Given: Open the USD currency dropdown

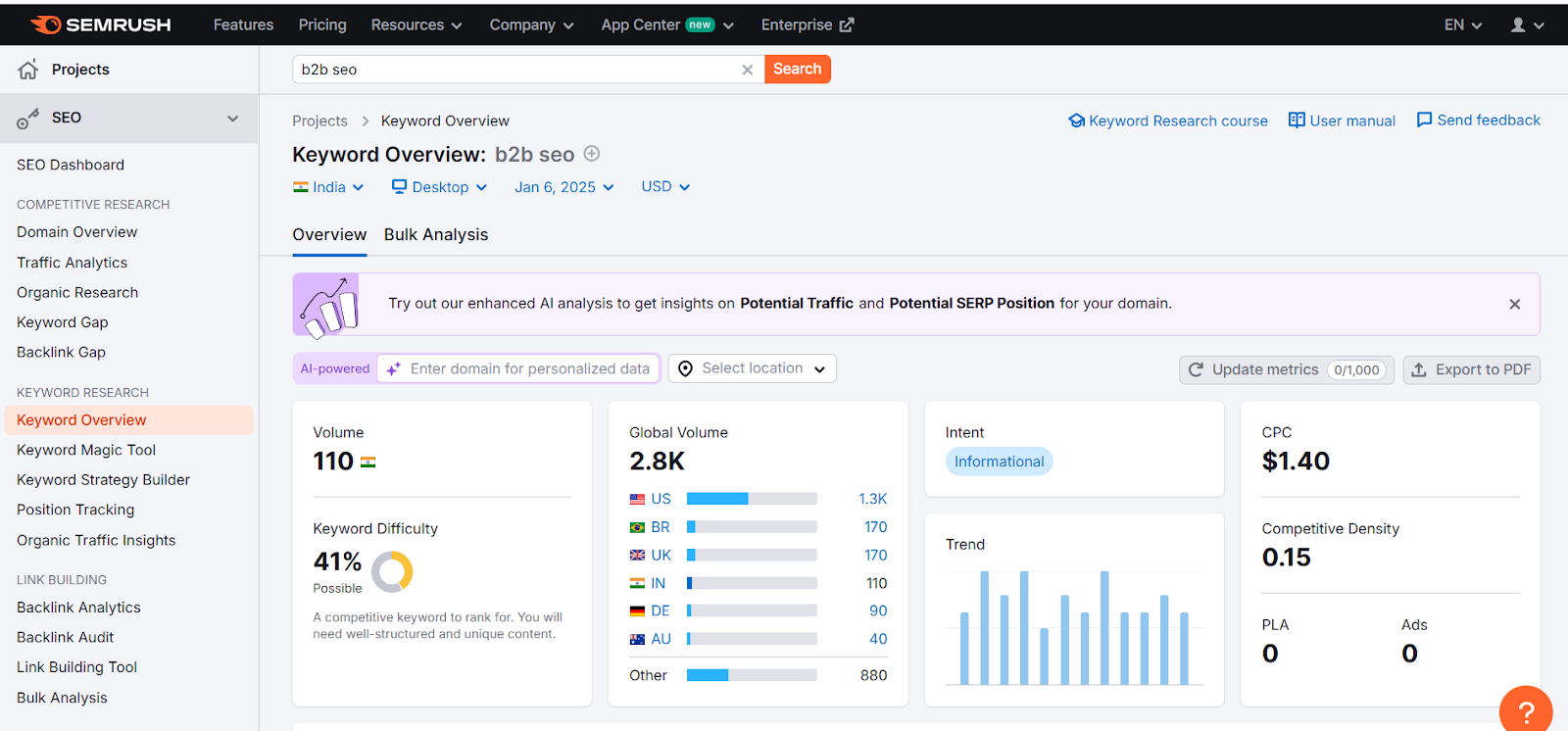Looking at the screenshot, I should tap(665, 187).
